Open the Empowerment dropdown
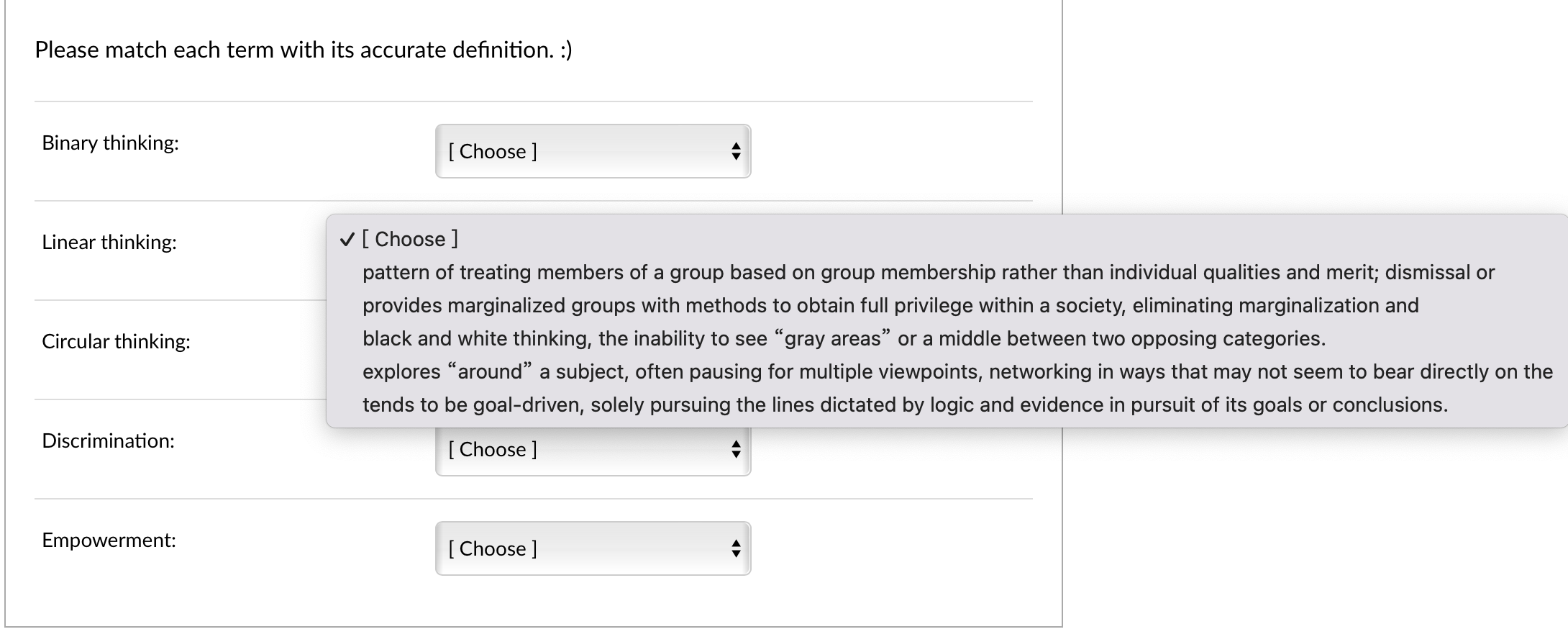The height and width of the screenshot is (642, 1568). point(591,548)
